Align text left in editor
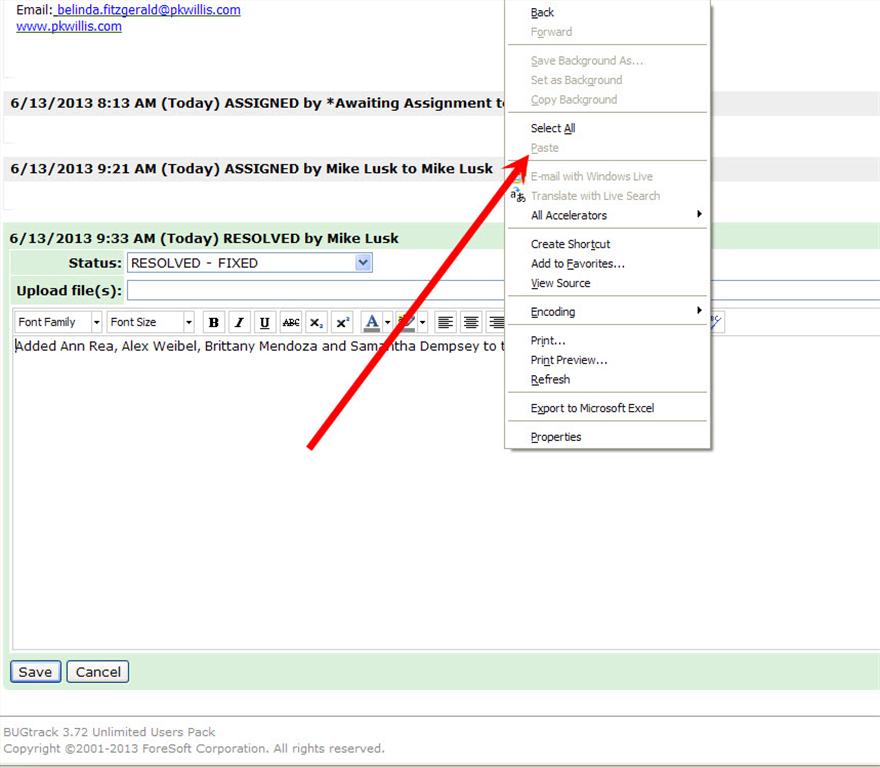 pyautogui.click(x=445, y=322)
